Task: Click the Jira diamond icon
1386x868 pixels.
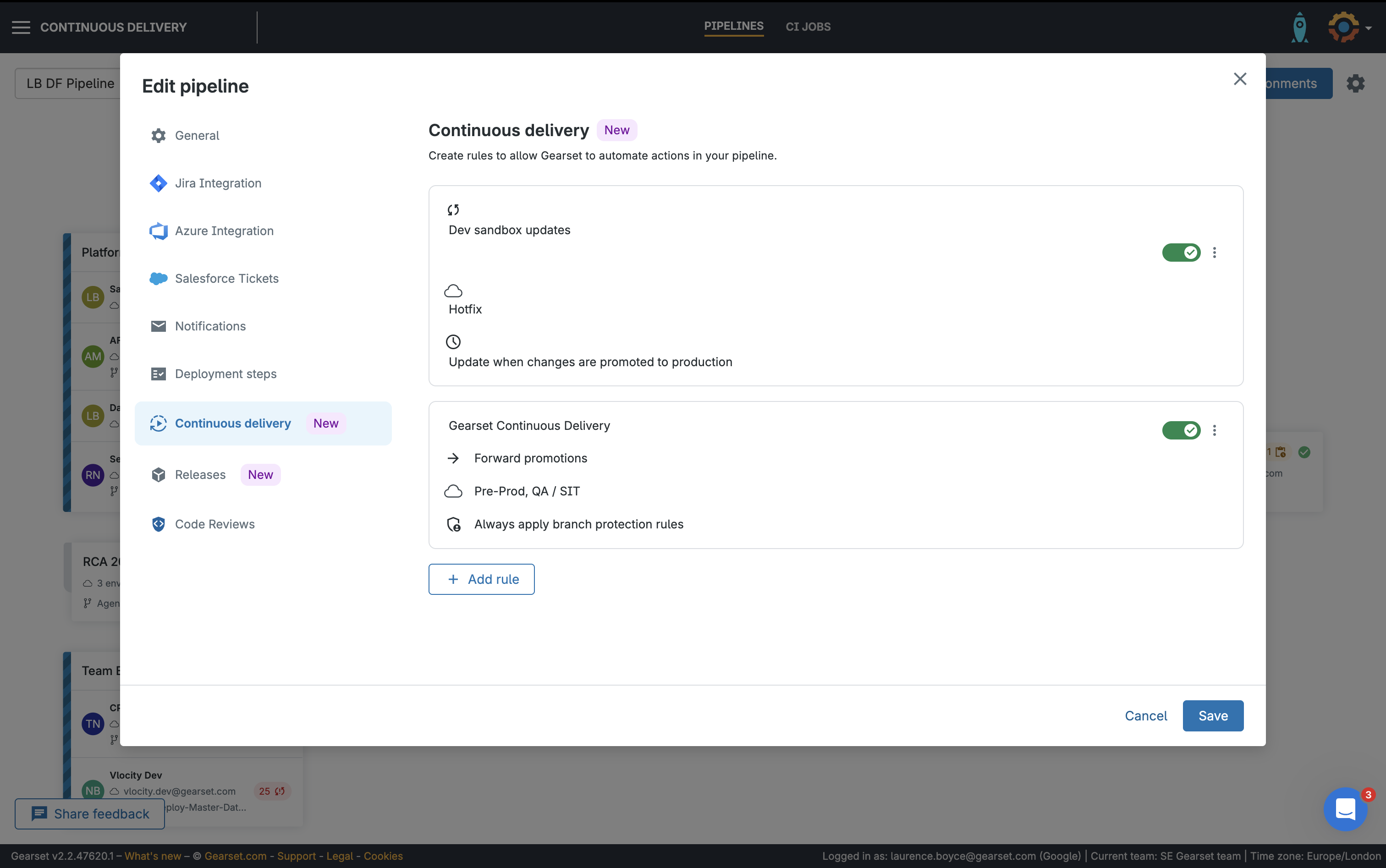Action: (159, 183)
